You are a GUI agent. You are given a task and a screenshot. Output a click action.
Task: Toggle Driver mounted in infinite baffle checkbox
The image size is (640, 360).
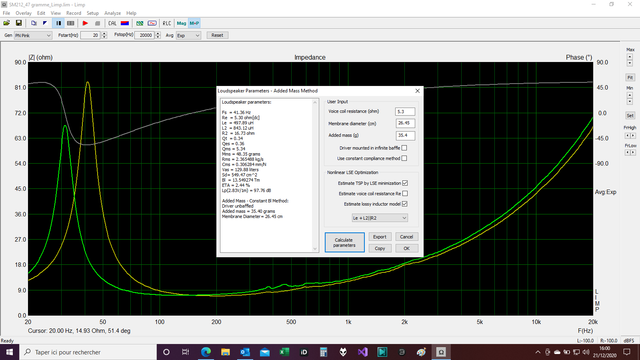[404, 148]
